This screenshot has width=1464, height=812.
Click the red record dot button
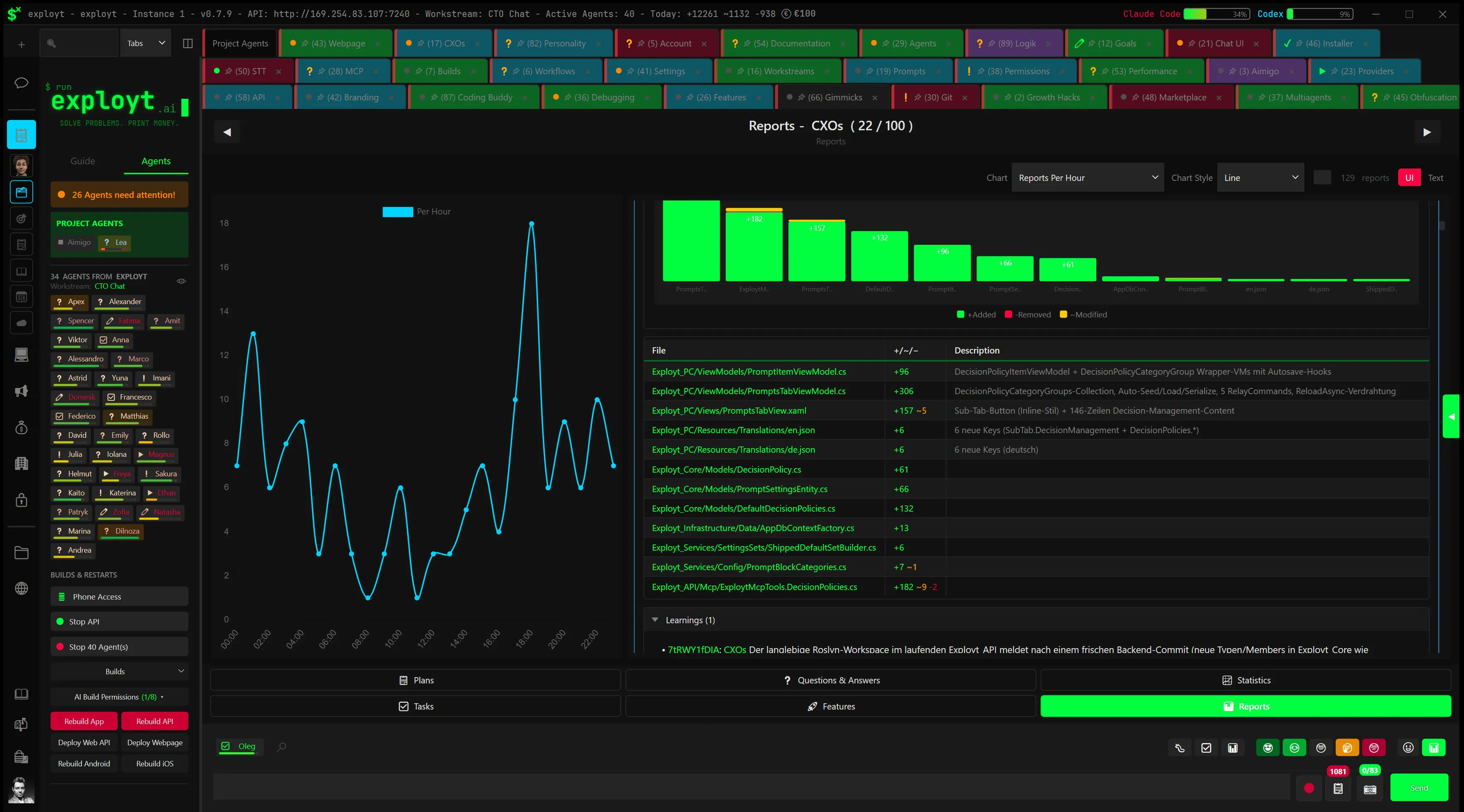tap(1309, 788)
